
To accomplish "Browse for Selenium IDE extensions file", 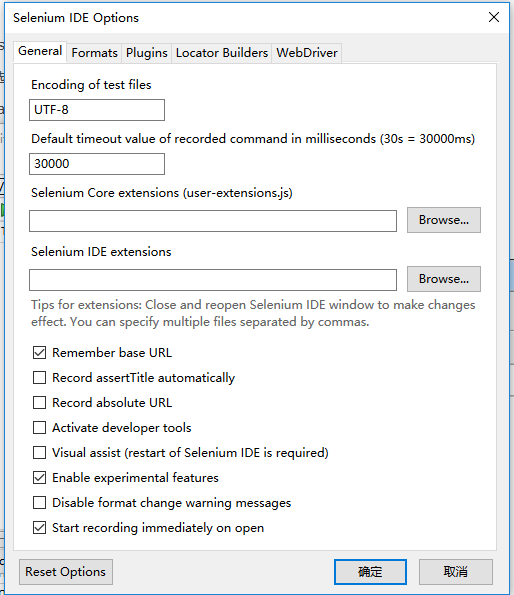I will tap(444, 279).
